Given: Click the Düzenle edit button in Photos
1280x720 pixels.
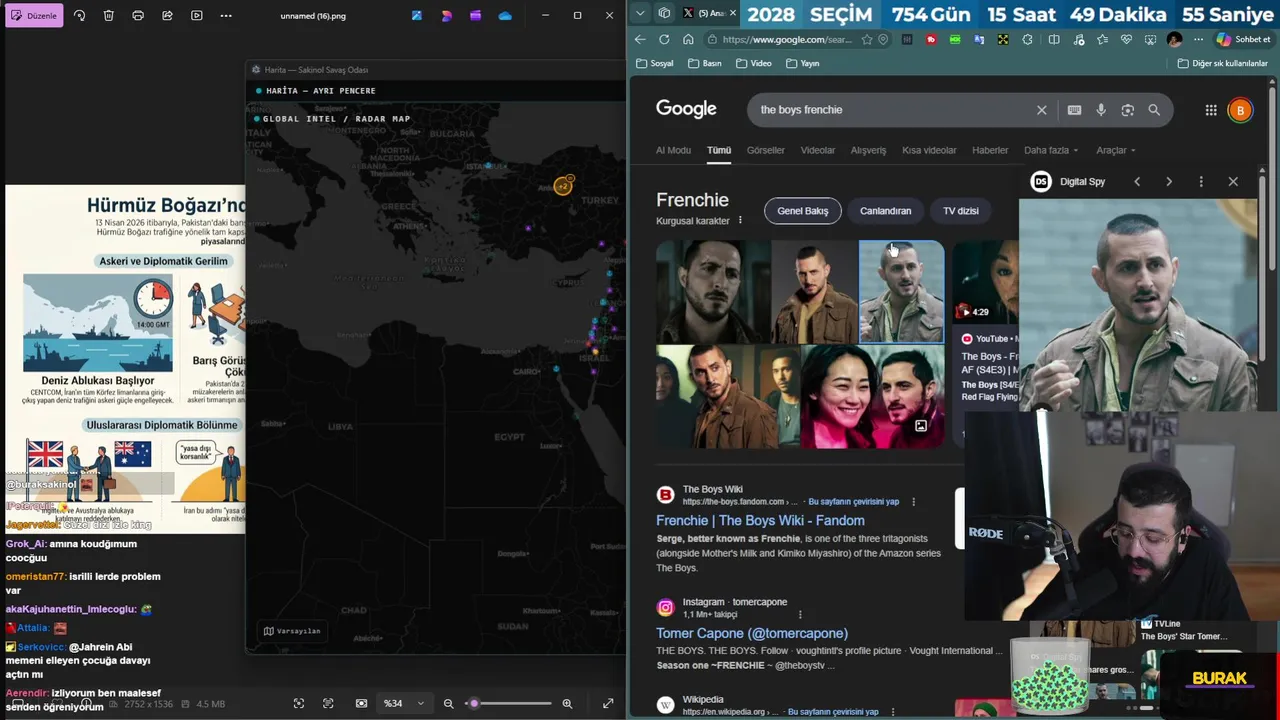Looking at the screenshot, I should click(x=34, y=16).
